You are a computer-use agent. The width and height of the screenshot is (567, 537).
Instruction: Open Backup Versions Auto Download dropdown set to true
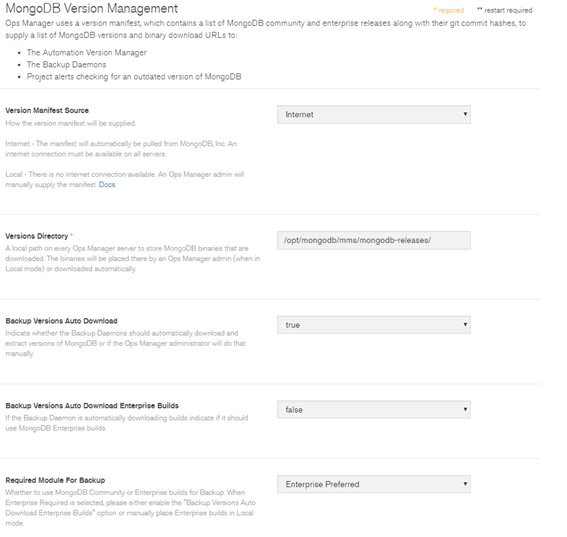374,325
